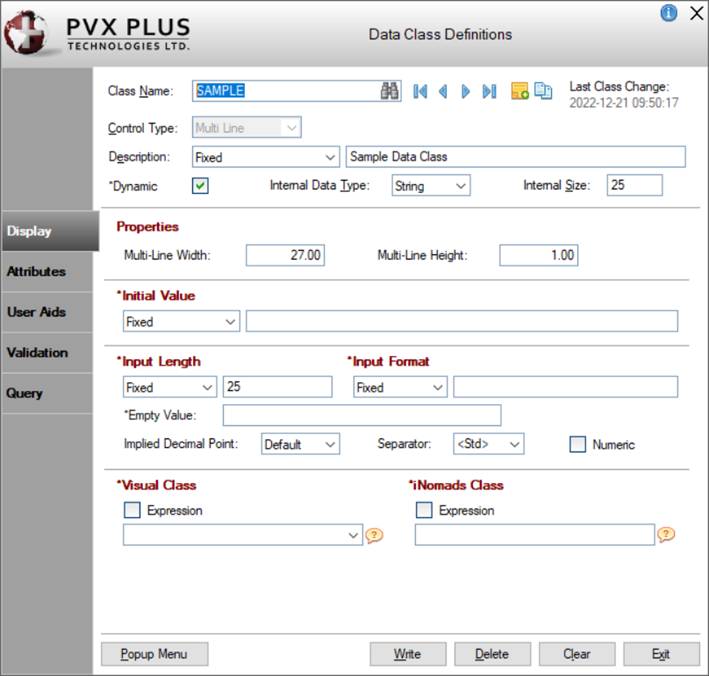Switch to the Attributes tab
709x676 pixels.
click(37, 271)
